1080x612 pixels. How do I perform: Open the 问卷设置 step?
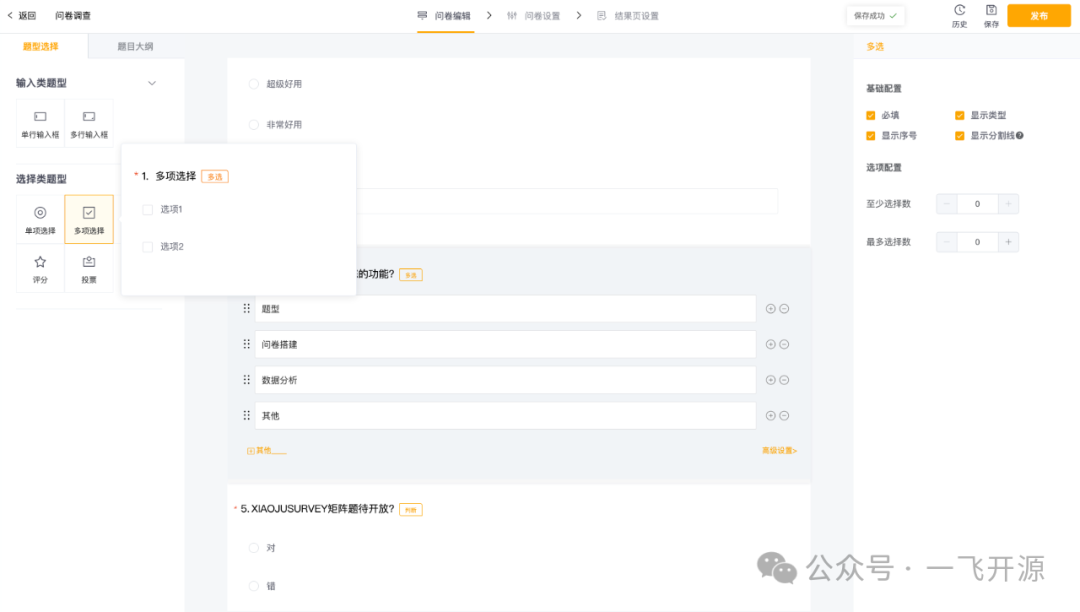534,15
